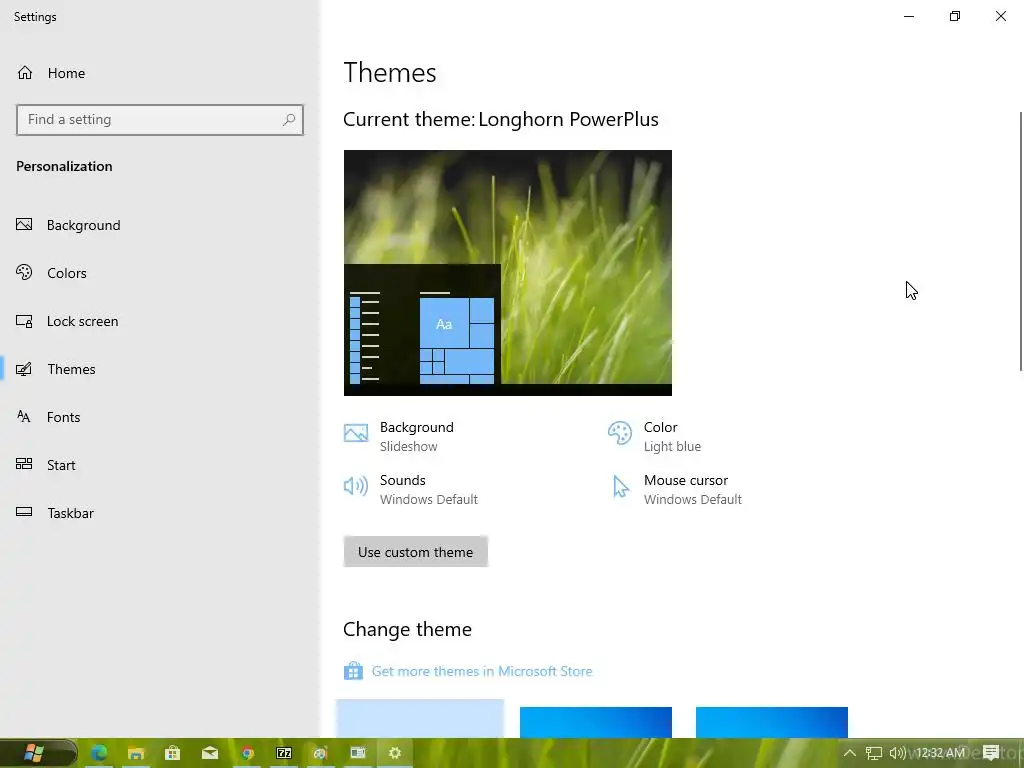Screen dimensions: 1024x768
Task: Open 7-Zip from the taskbar
Action: coord(284,753)
